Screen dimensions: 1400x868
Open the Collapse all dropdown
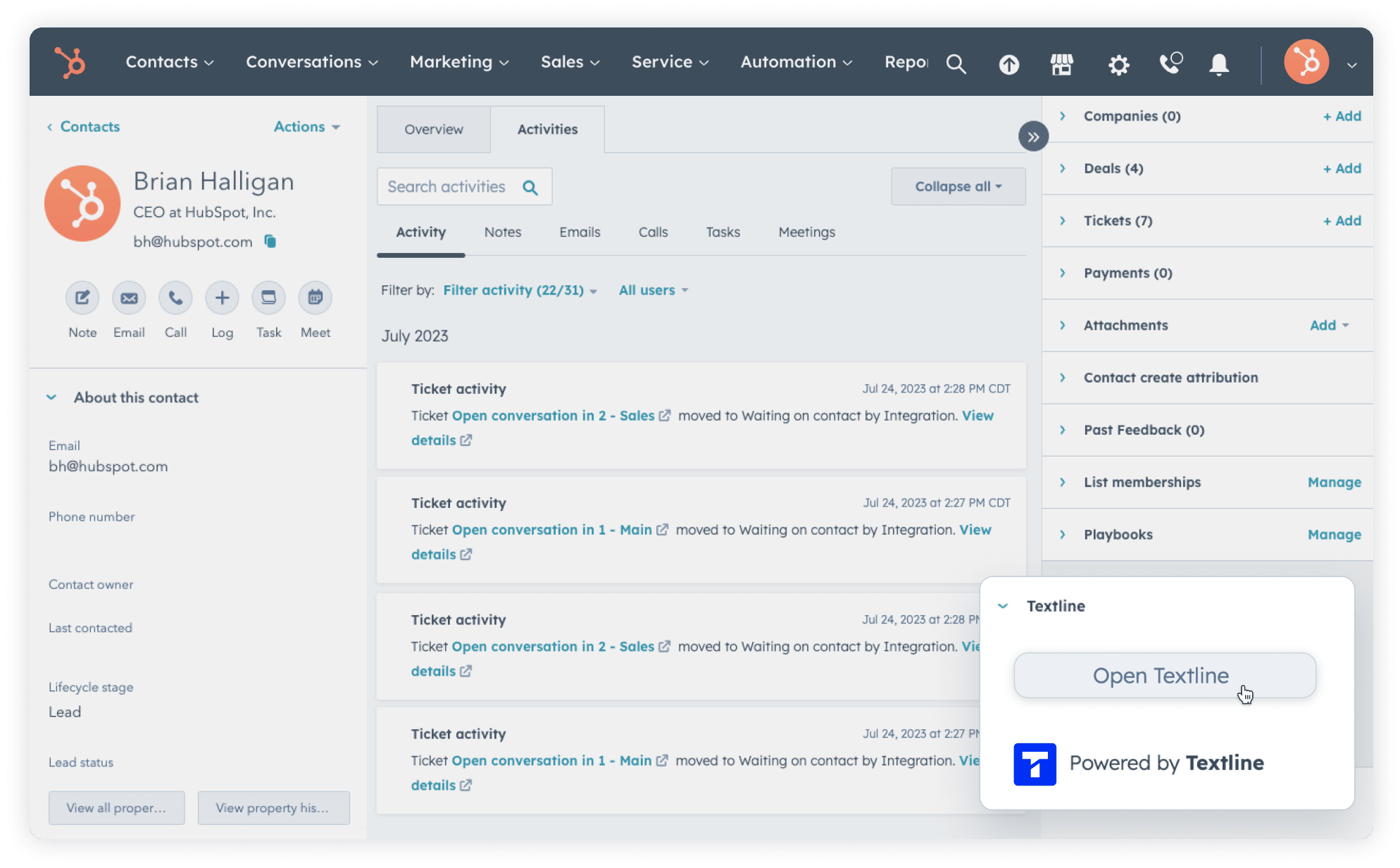(x=958, y=186)
